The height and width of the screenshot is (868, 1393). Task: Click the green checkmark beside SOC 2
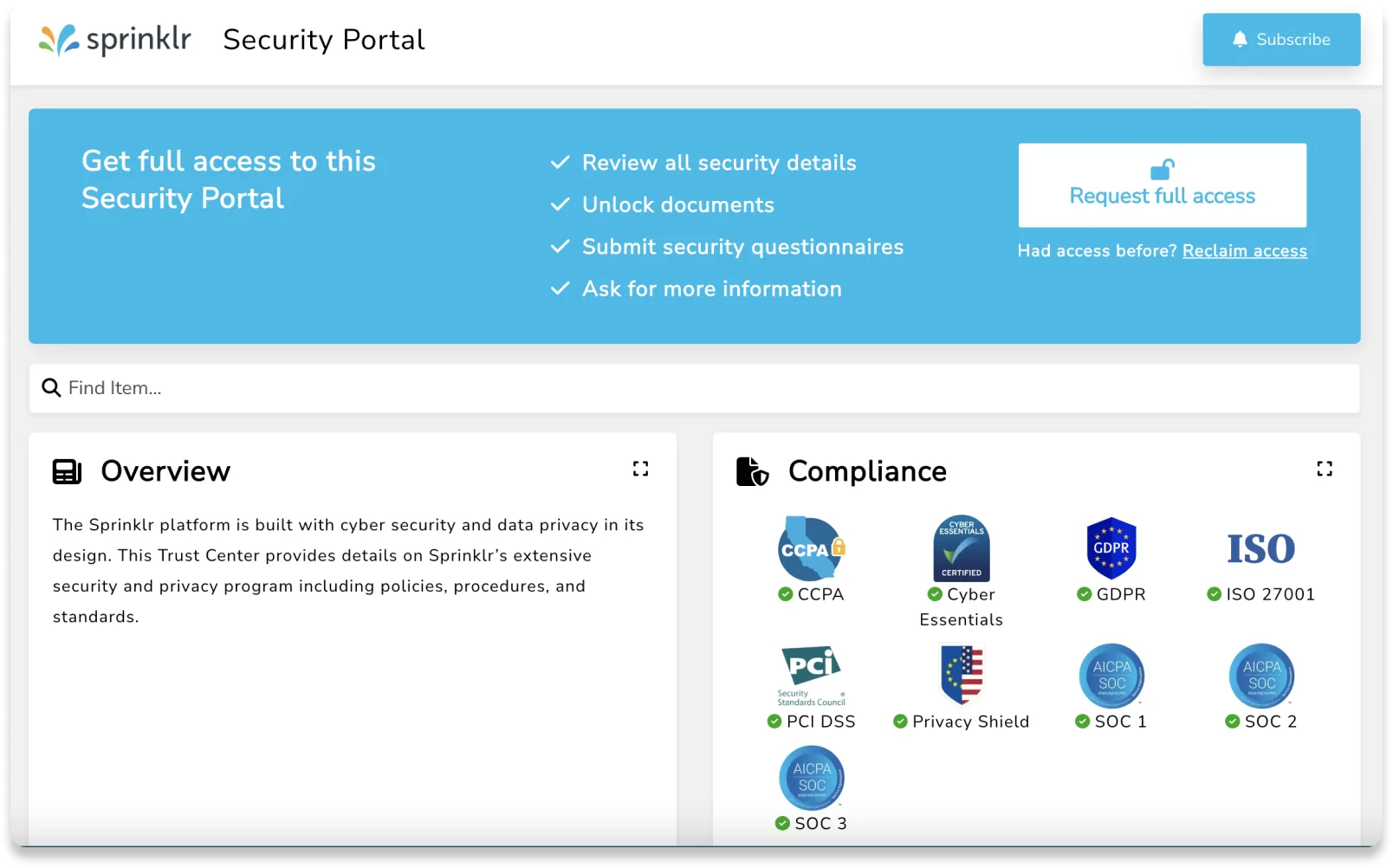(1232, 722)
